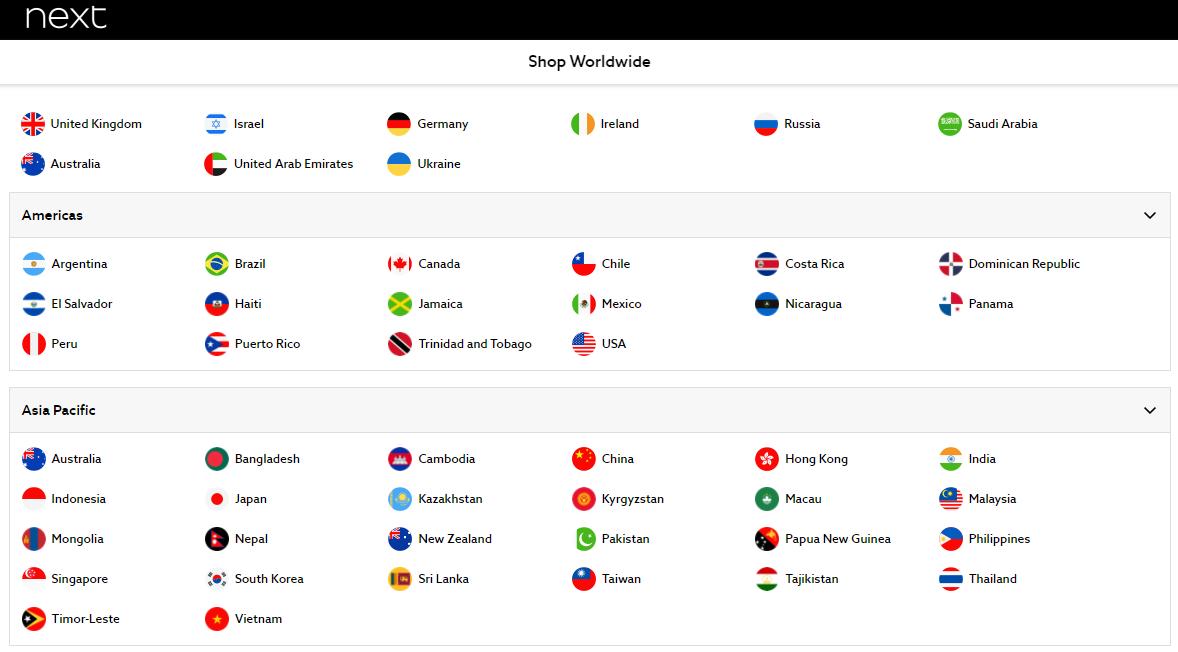Open the Timor-Leste link
Image resolution: width=1178 pixels, height=652 pixels.
(71, 618)
